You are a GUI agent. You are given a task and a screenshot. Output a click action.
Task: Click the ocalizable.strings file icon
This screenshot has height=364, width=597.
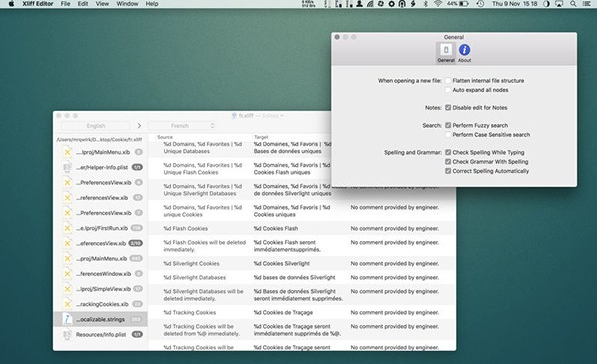pyautogui.click(x=67, y=319)
